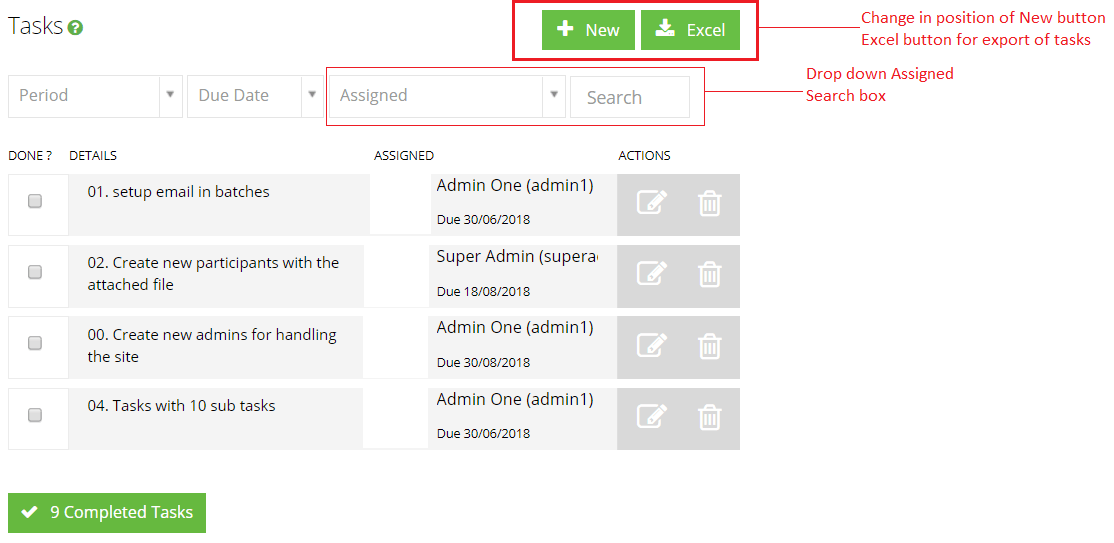Focus the Search box
Viewport: 1114px width, 543px height.
[x=629, y=97]
